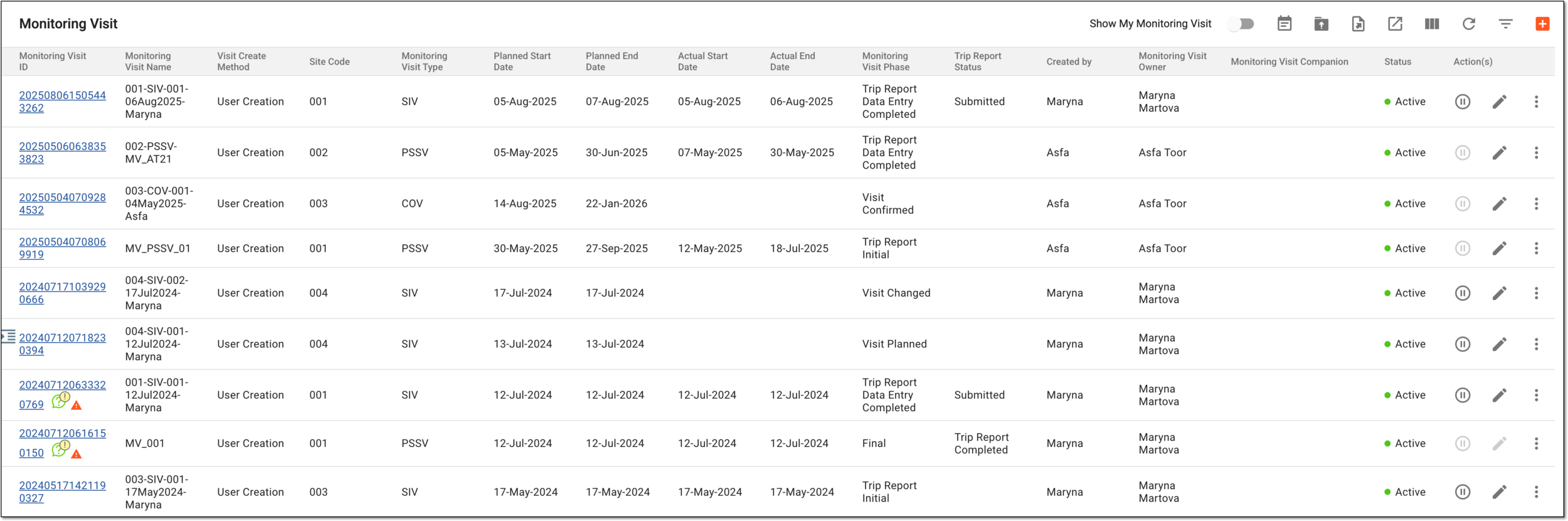Sort by Trip Report Status column
The width and height of the screenshot is (1568, 521).
click(x=978, y=61)
